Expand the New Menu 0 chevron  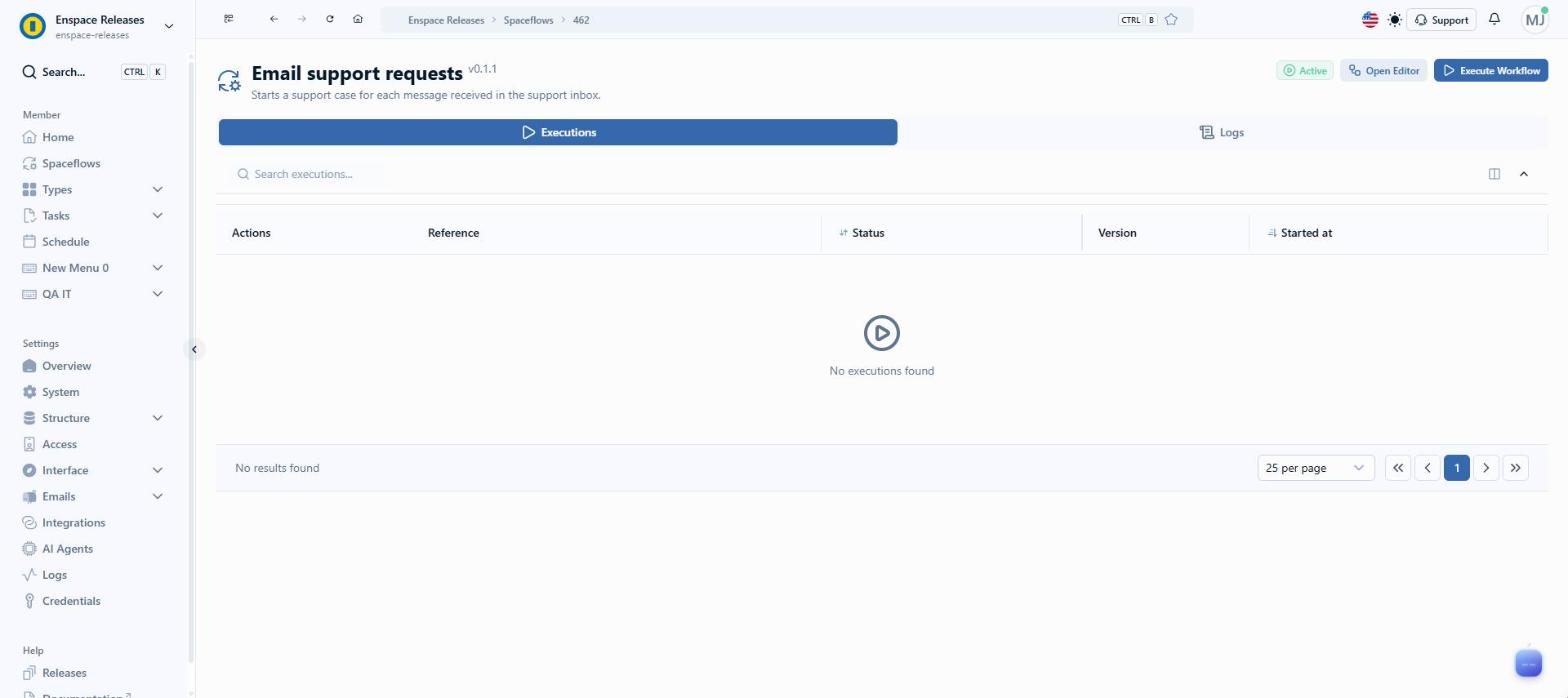[x=157, y=268]
